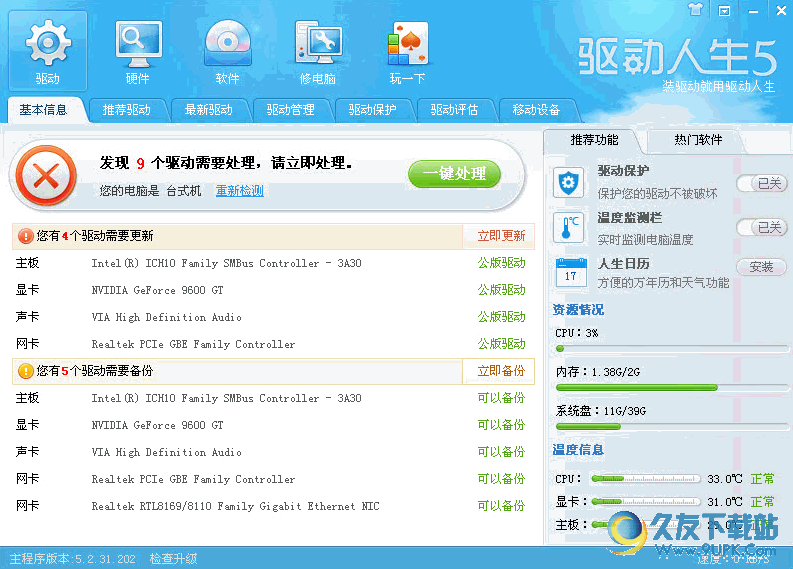Viewport: 793px width, 569px height.
Task: Click the red alert icon beside 需要更新
Action: 25,236
